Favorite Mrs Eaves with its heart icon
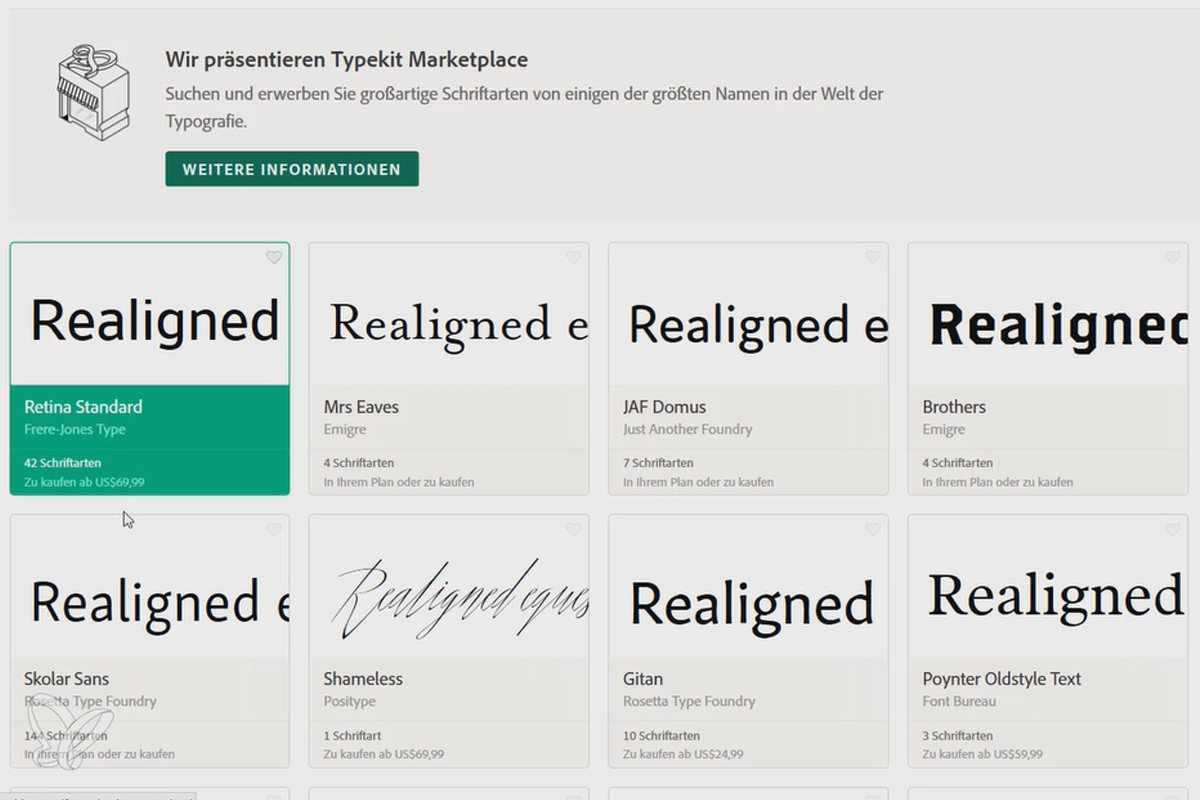 pyautogui.click(x=573, y=258)
